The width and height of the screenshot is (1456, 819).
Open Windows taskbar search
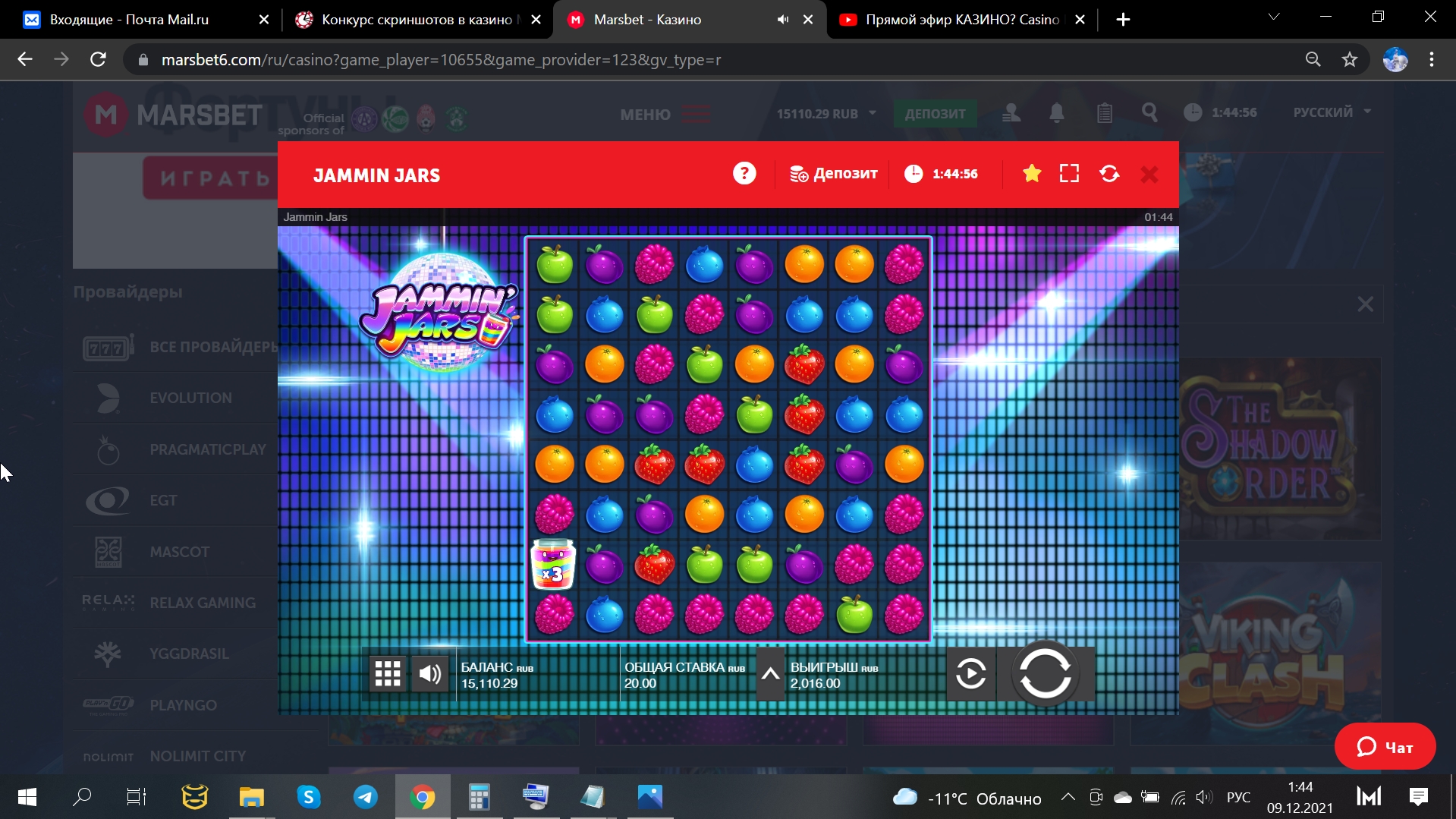pyautogui.click(x=81, y=797)
